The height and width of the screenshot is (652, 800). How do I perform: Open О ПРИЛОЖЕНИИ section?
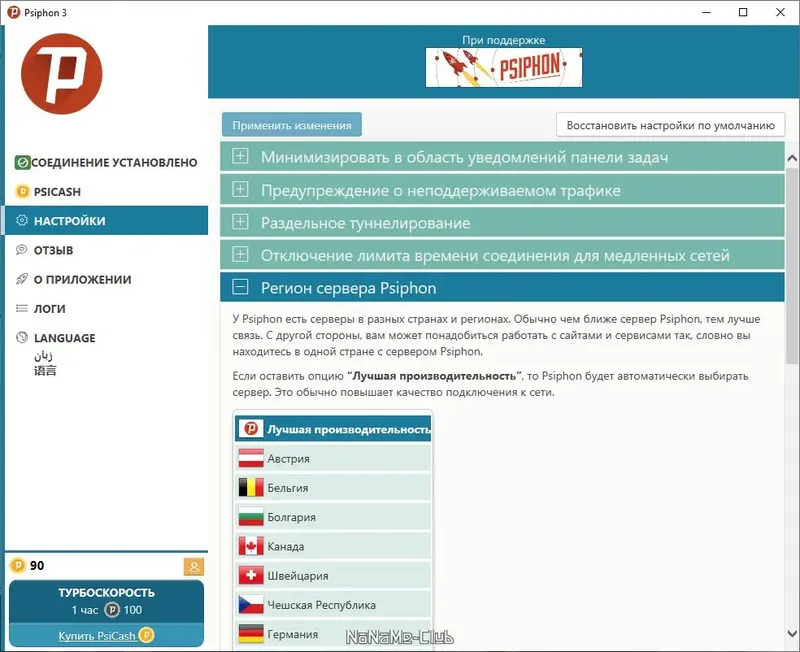pos(106,279)
